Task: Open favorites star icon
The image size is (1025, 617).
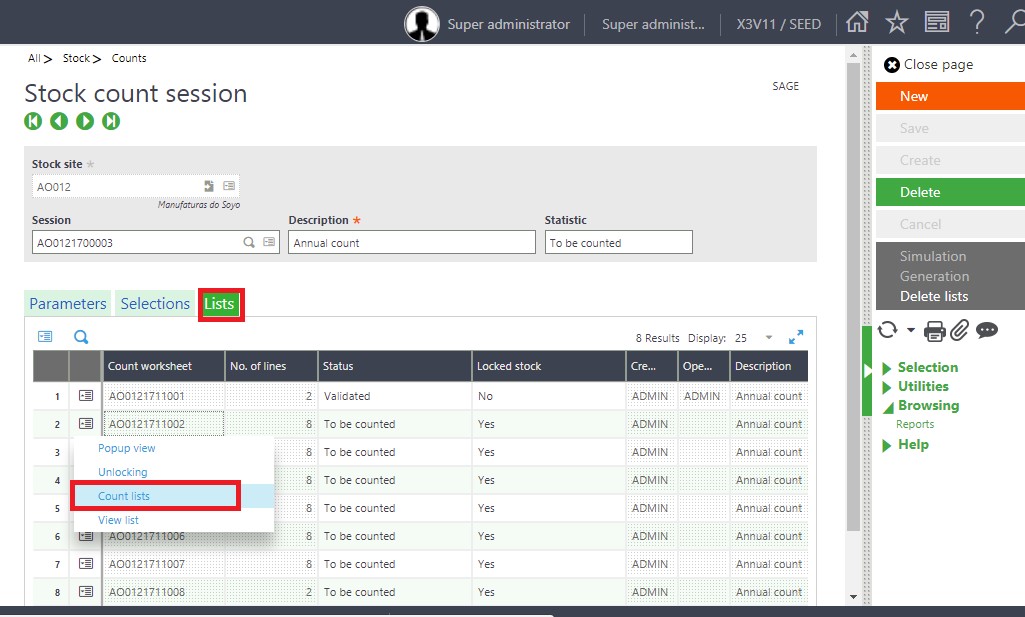Action: [x=897, y=22]
